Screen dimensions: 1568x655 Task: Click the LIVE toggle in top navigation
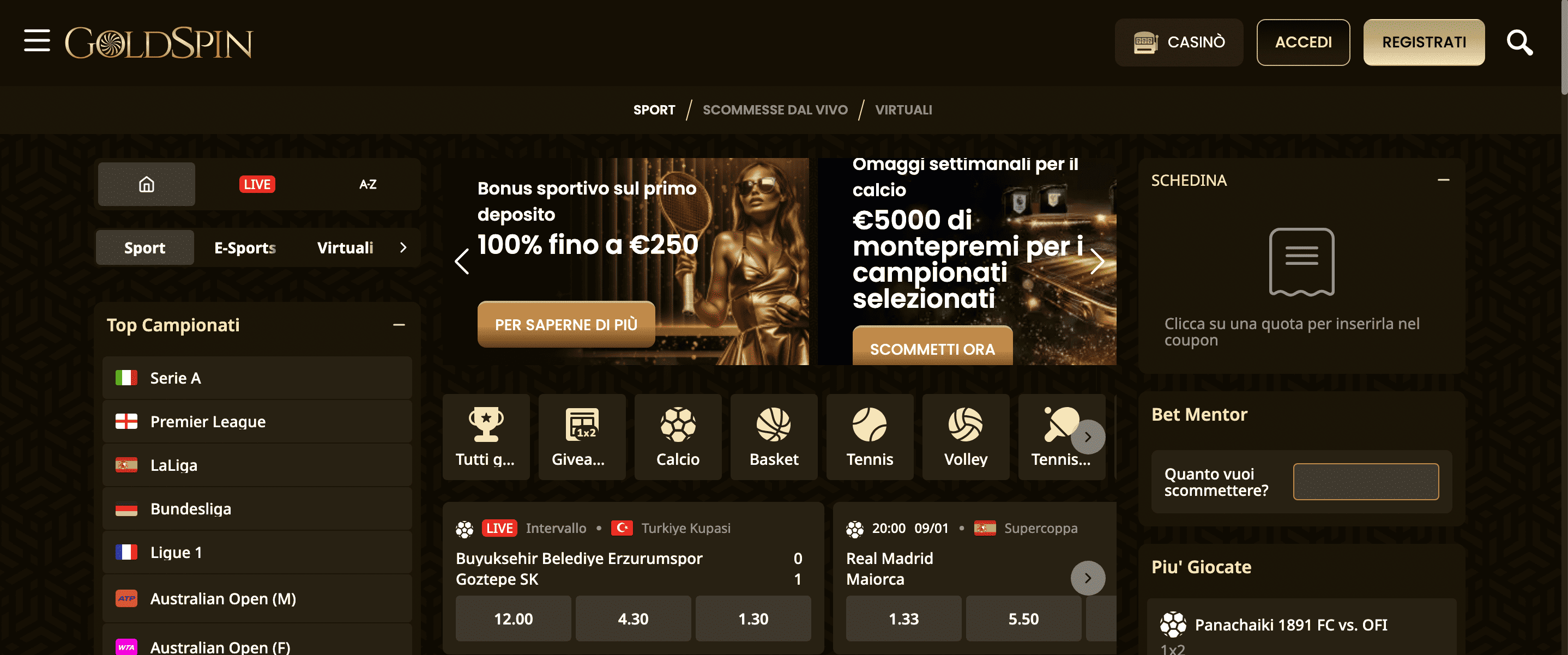(257, 183)
